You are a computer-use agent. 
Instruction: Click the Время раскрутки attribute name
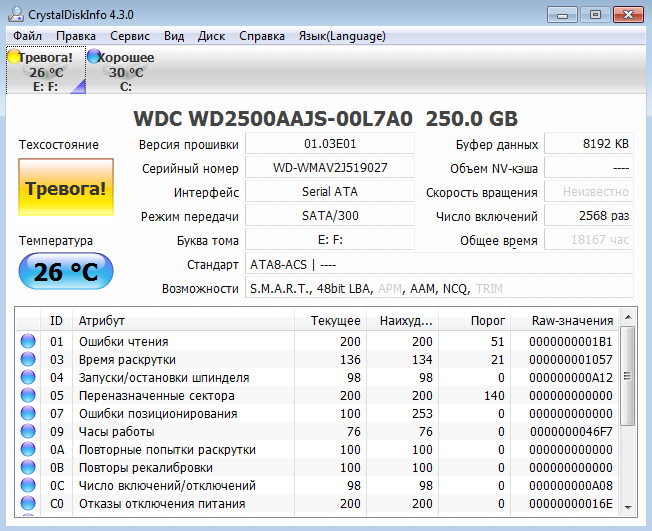(x=127, y=359)
